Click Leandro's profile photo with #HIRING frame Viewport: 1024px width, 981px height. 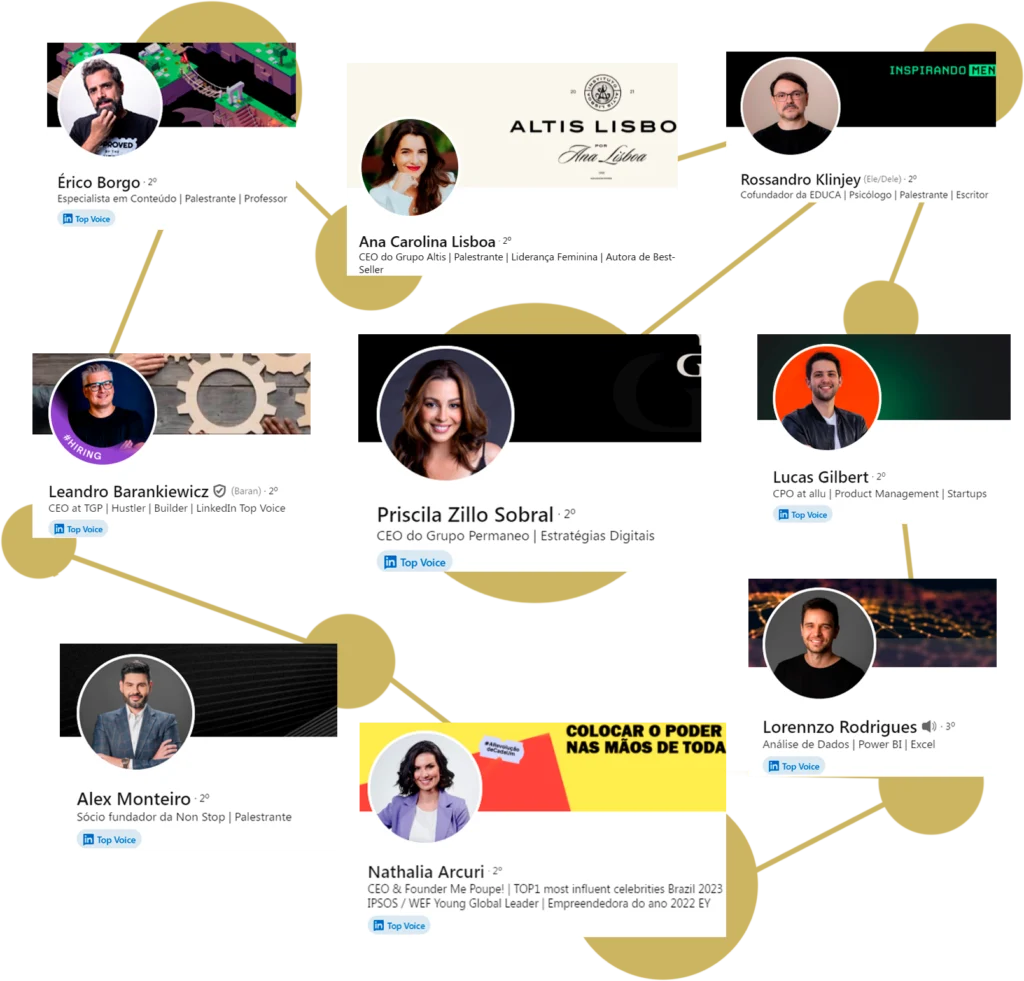coord(103,412)
